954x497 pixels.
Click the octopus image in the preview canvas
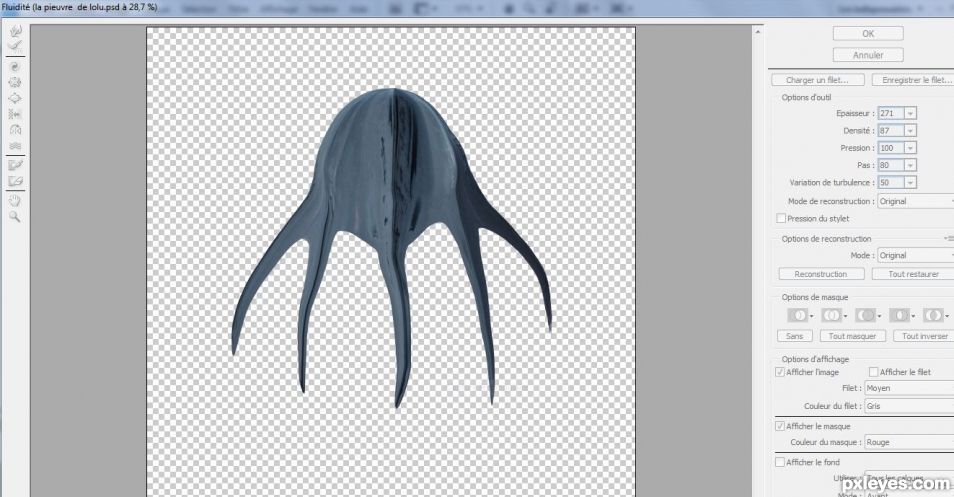[391, 246]
